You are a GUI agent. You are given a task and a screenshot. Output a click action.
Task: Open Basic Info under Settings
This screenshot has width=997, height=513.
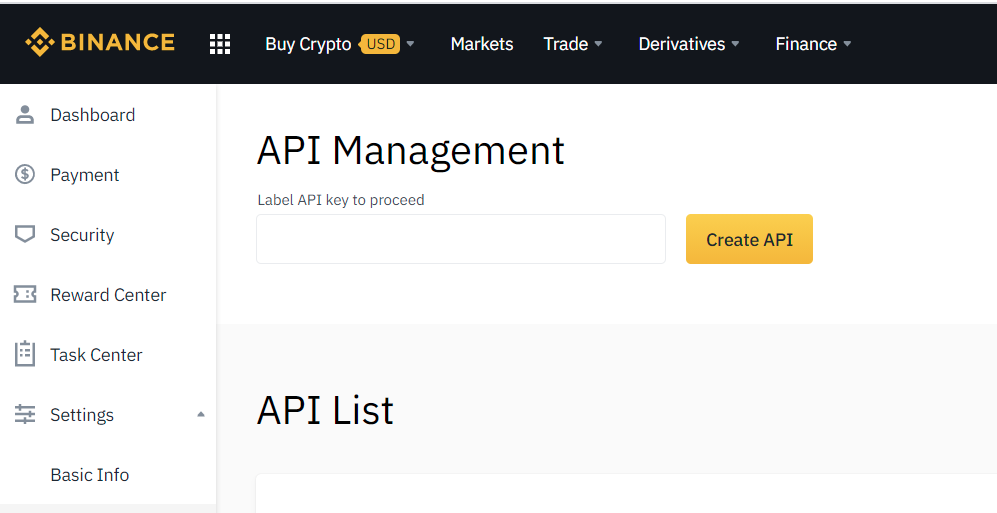click(90, 475)
